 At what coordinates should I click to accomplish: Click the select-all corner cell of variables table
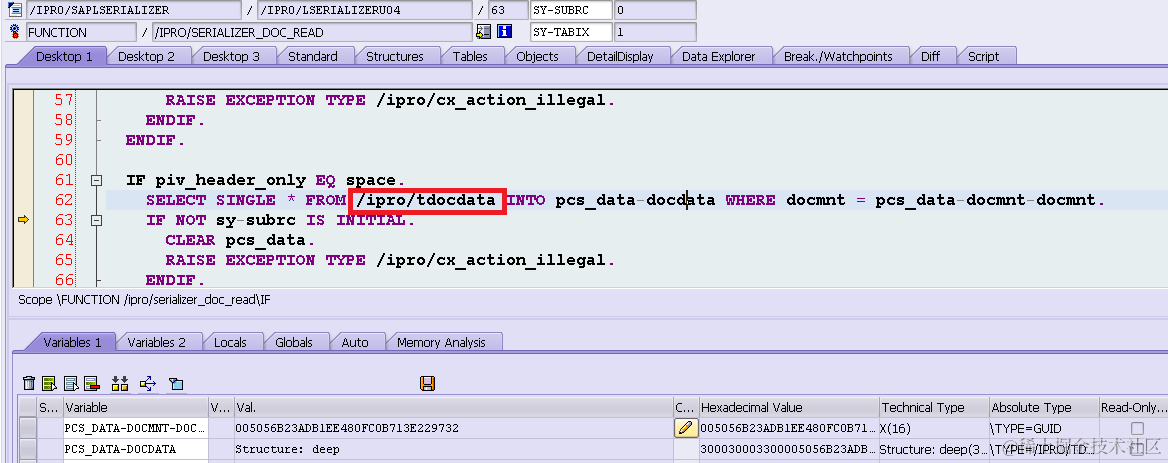tap(28, 407)
